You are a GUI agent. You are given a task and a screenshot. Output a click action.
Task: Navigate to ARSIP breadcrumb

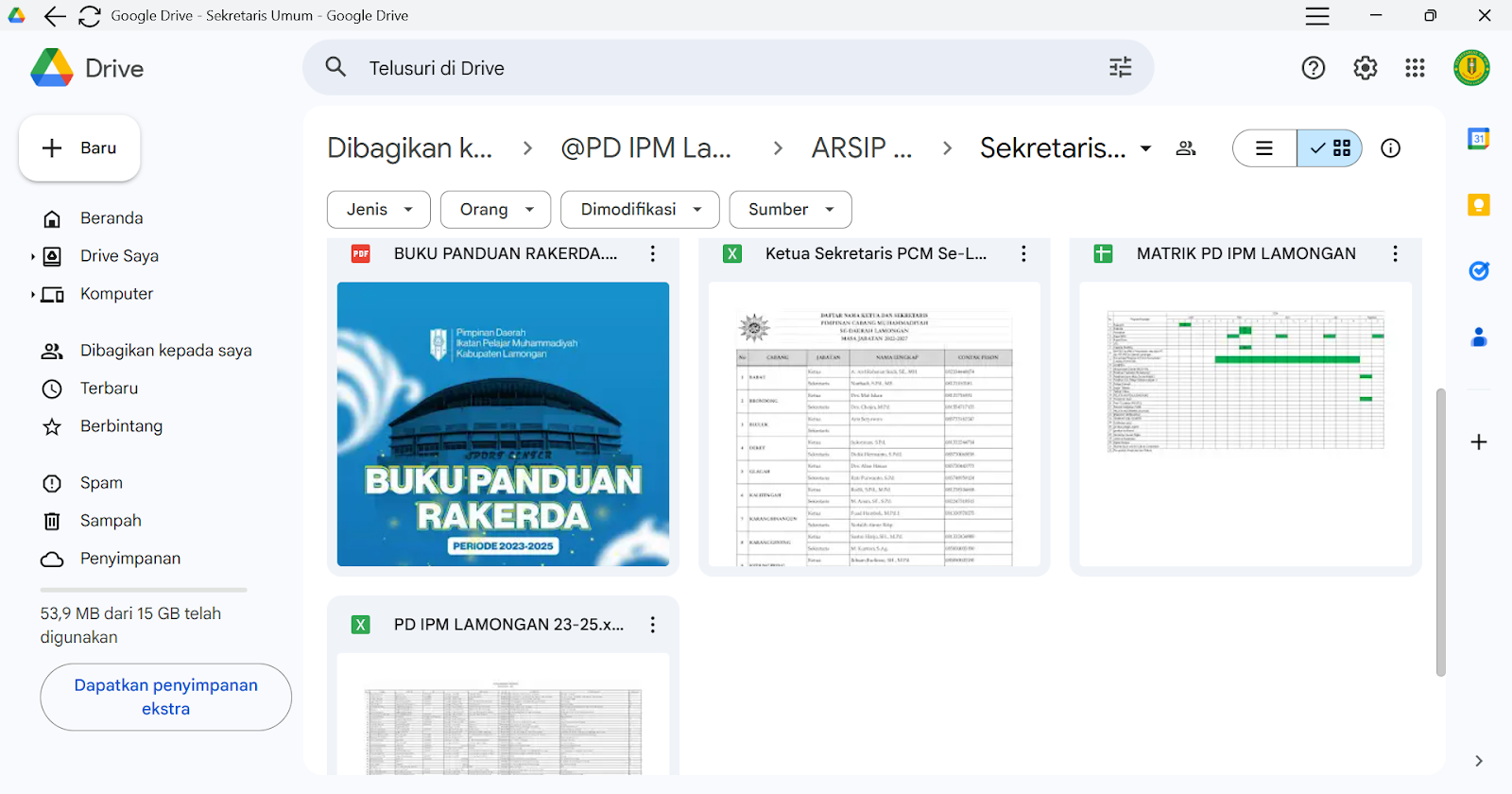861,148
